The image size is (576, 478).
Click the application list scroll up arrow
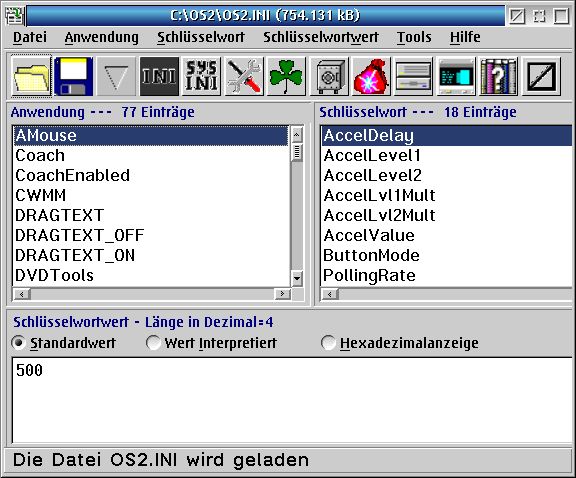coord(297,134)
